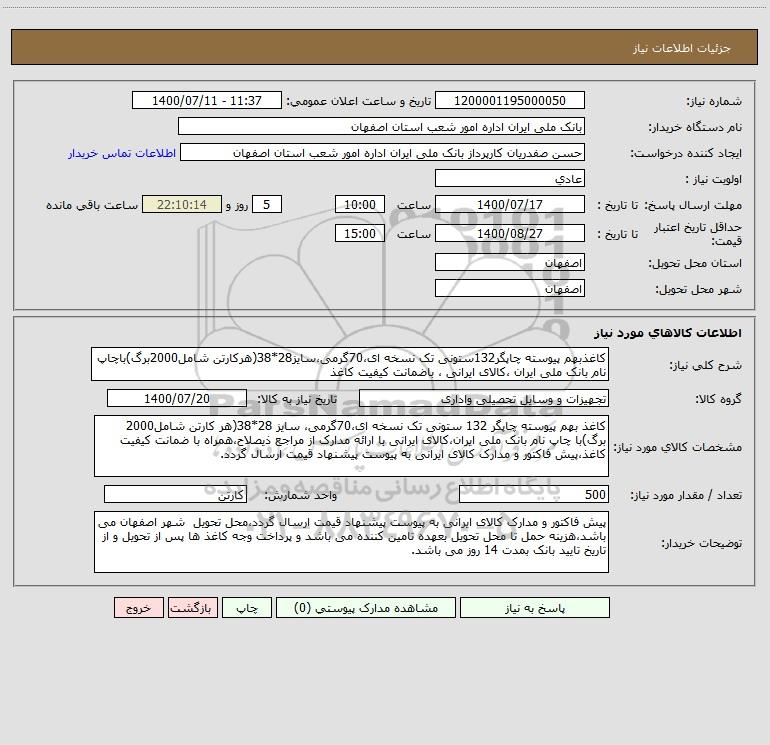Viewport: 770px width, 745px height.
Task: Click the چاپ print button
Action: [x=247, y=608]
